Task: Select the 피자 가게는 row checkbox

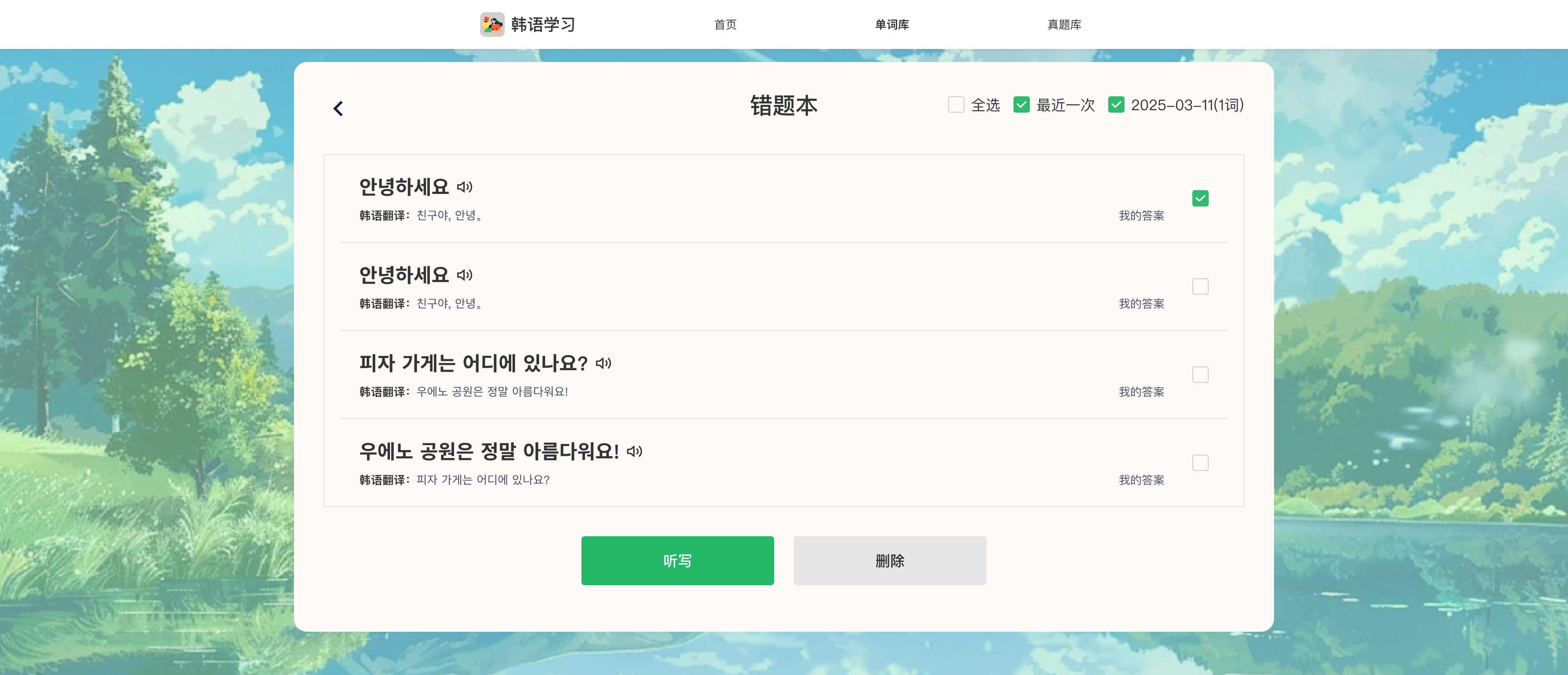Action: point(1200,375)
